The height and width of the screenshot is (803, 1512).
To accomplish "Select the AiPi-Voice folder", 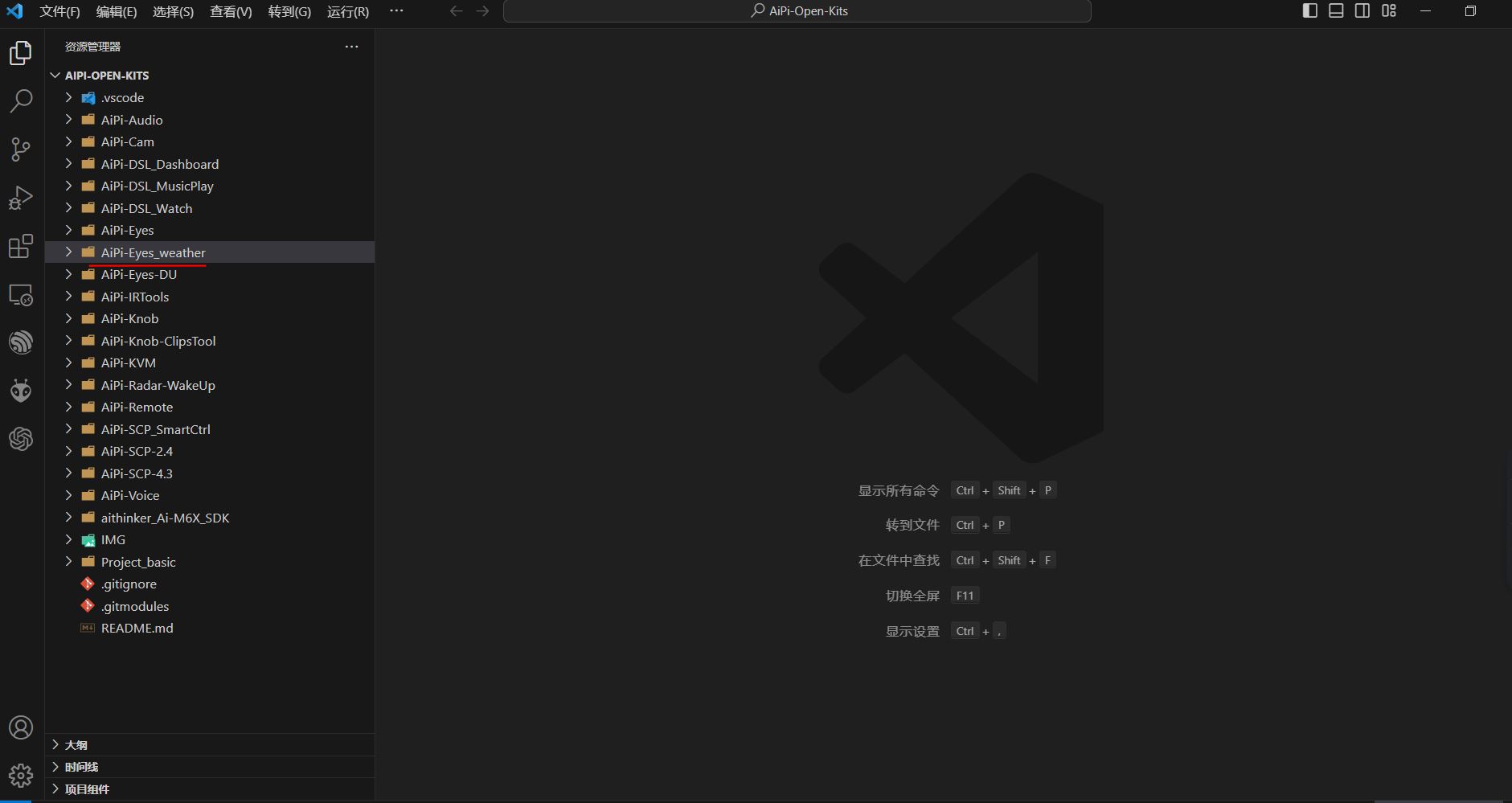I will click(210, 495).
